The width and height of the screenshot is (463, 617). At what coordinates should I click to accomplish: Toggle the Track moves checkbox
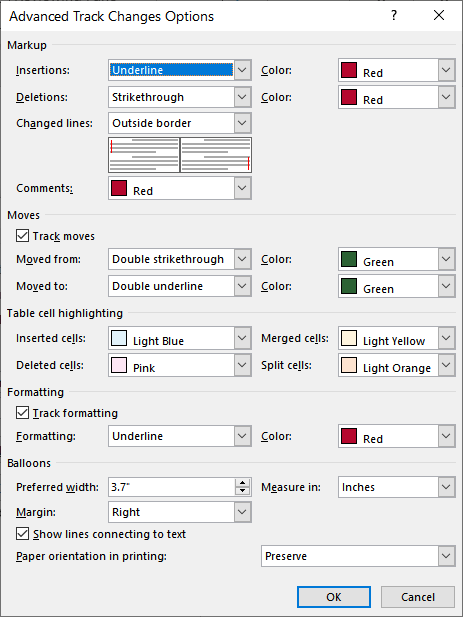coord(22,236)
